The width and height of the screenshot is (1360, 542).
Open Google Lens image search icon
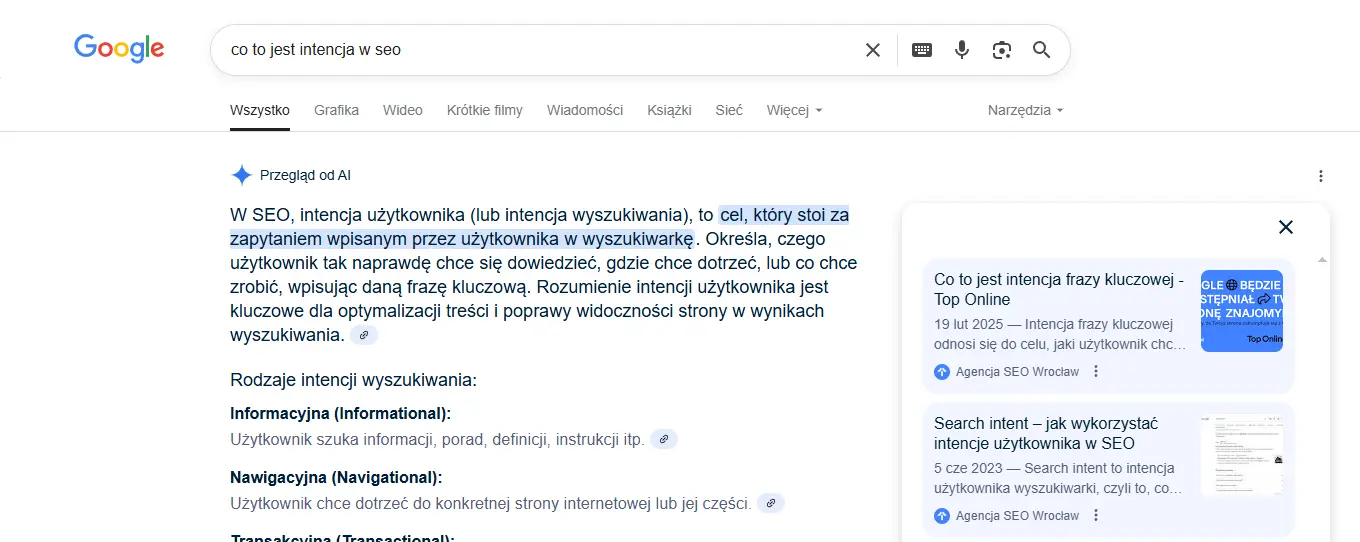coord(1002,50)
